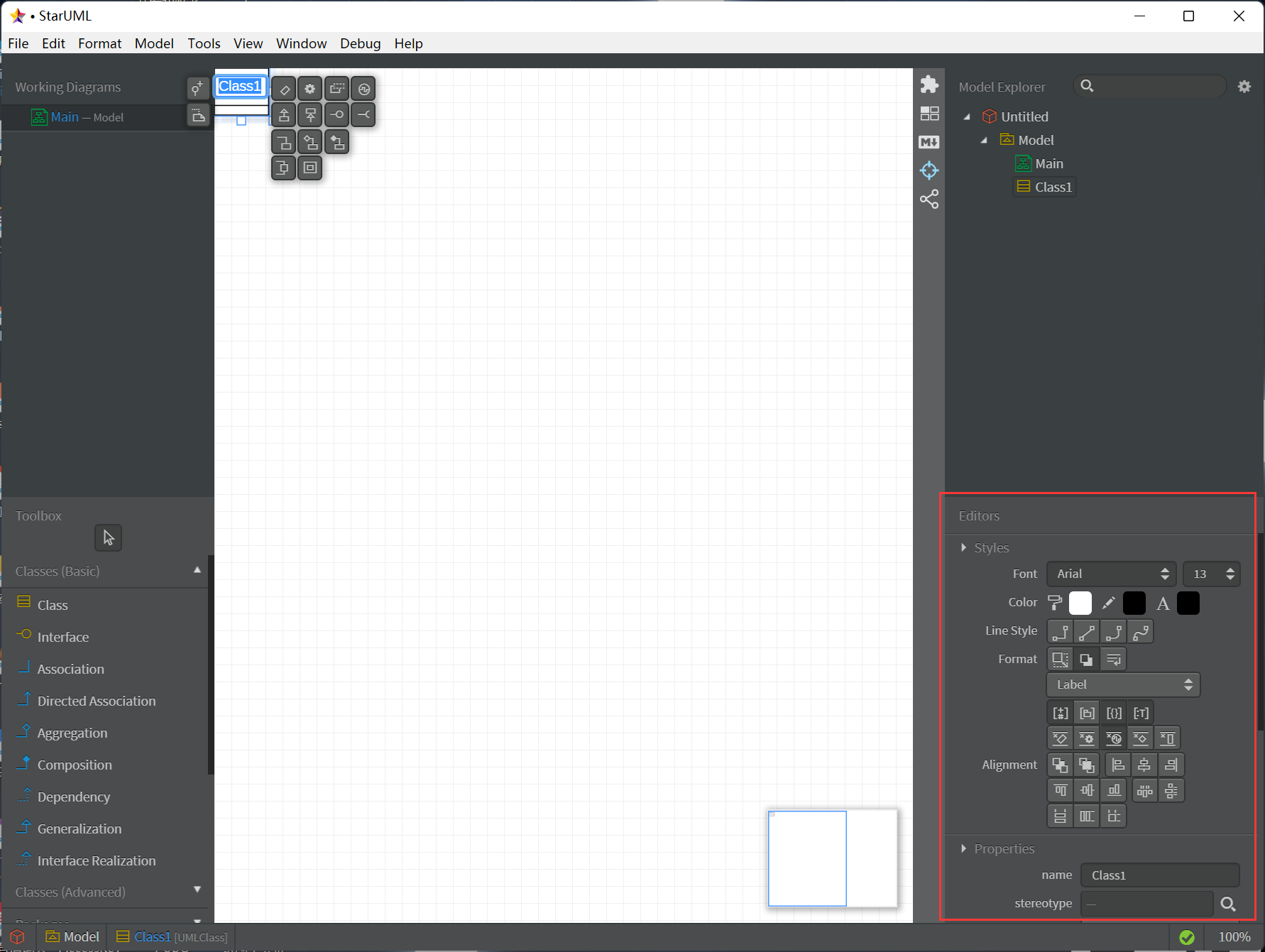Toggle Show Property format button

(1114, 713)
